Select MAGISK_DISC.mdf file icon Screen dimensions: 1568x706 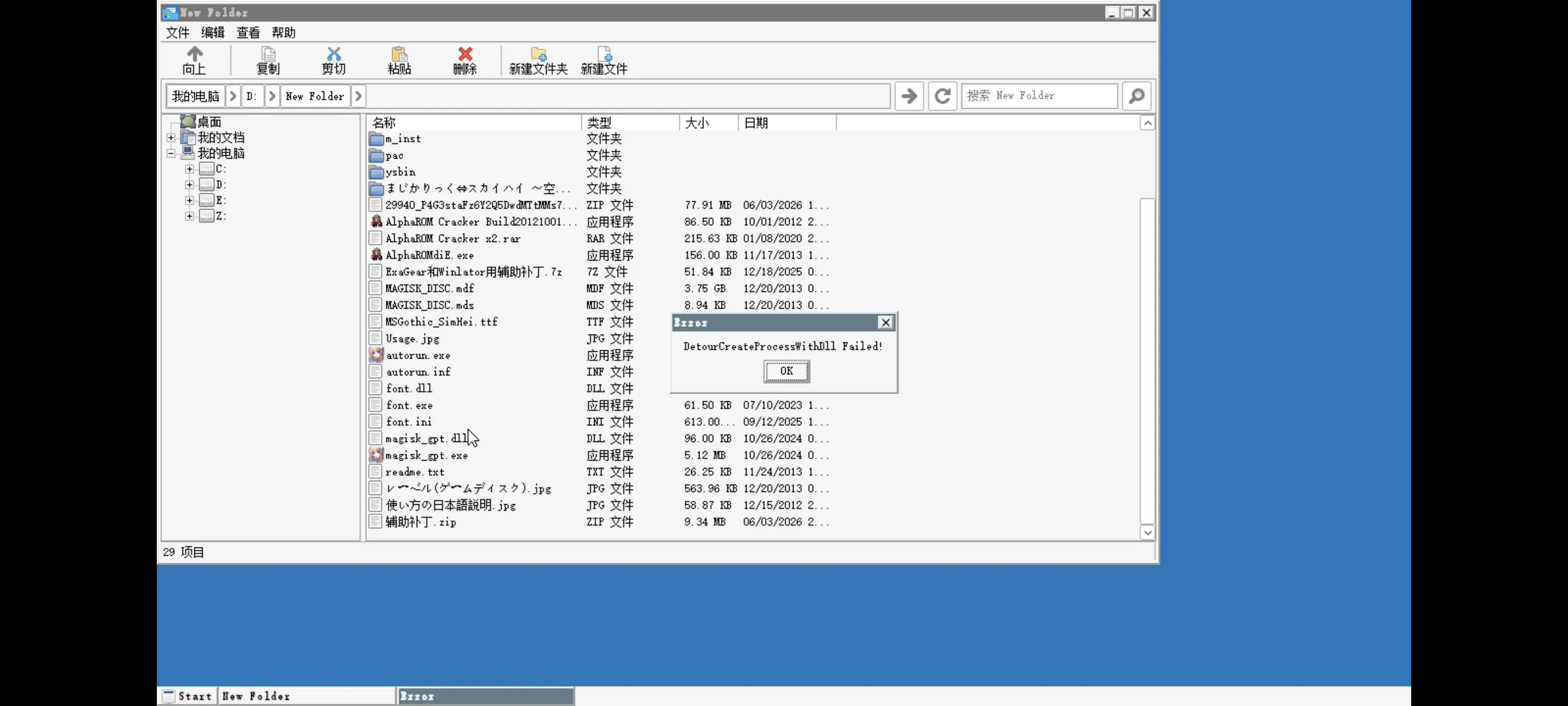[x=376, y=288]
